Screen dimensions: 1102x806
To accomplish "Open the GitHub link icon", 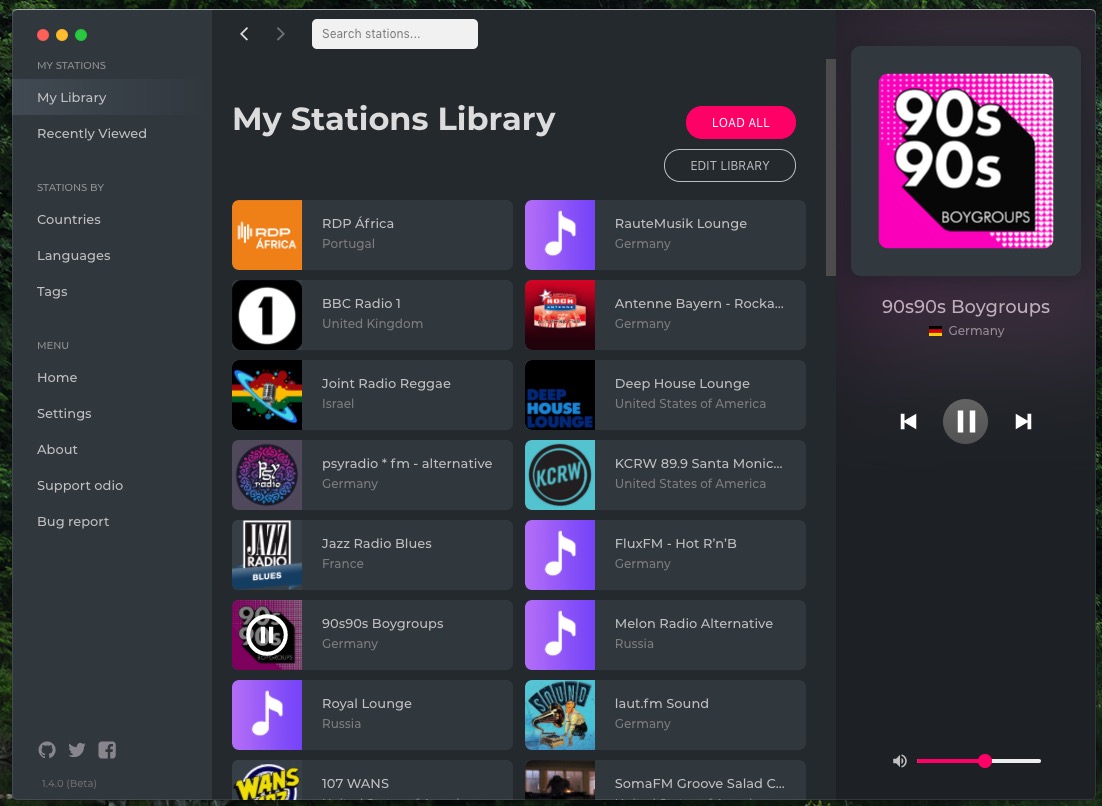I will coord(47,750).
